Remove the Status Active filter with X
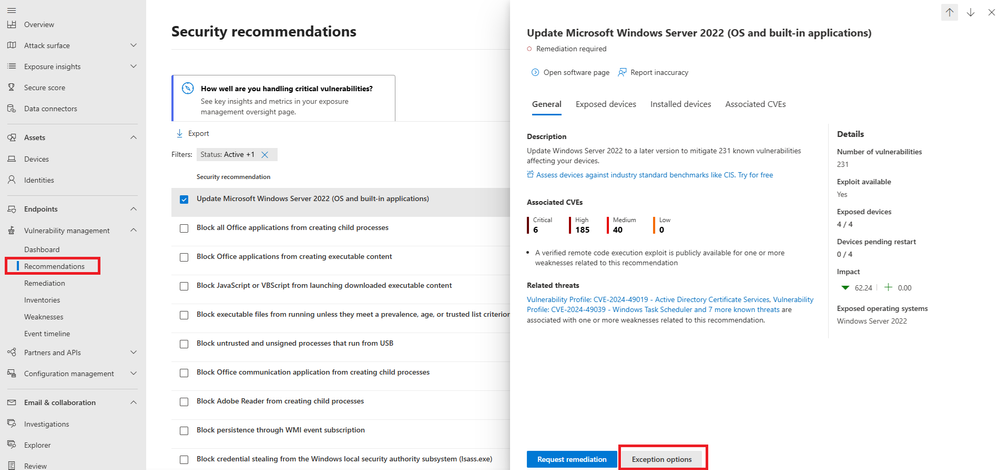Viewport: 999px width, 470px height. coord(265,155)
